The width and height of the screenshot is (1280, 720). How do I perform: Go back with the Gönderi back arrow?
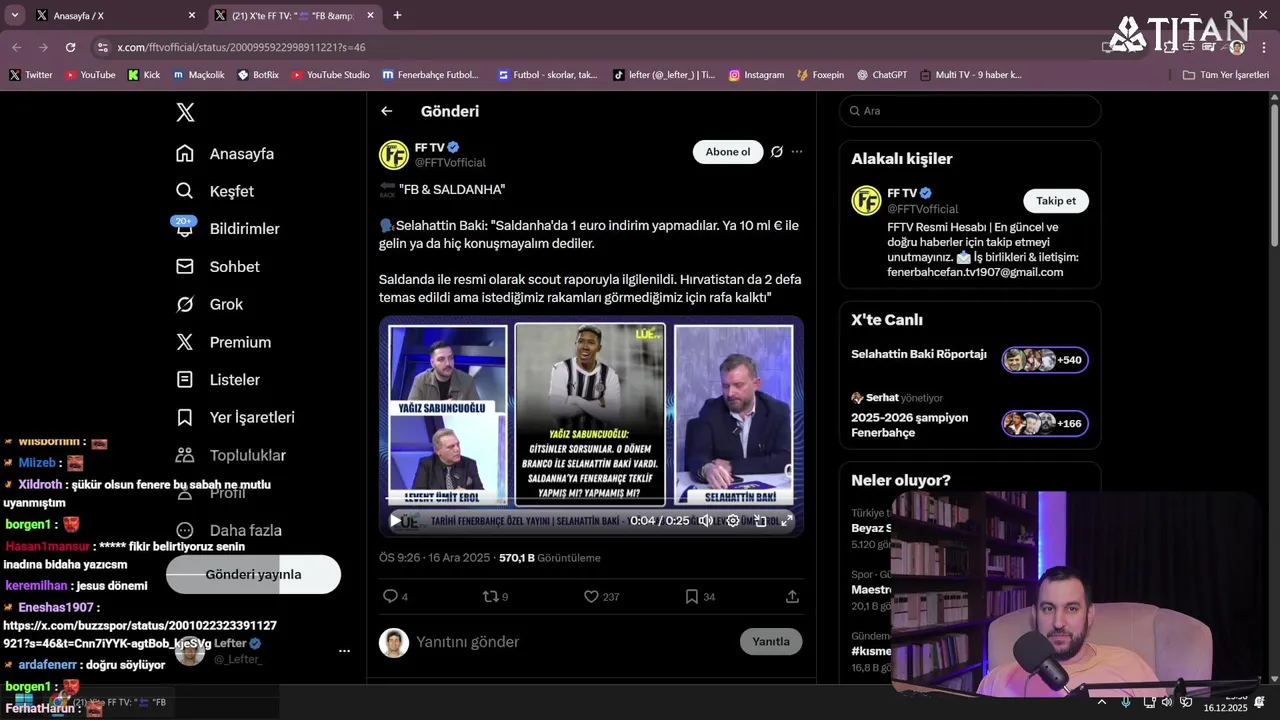(x=387, y=111)
